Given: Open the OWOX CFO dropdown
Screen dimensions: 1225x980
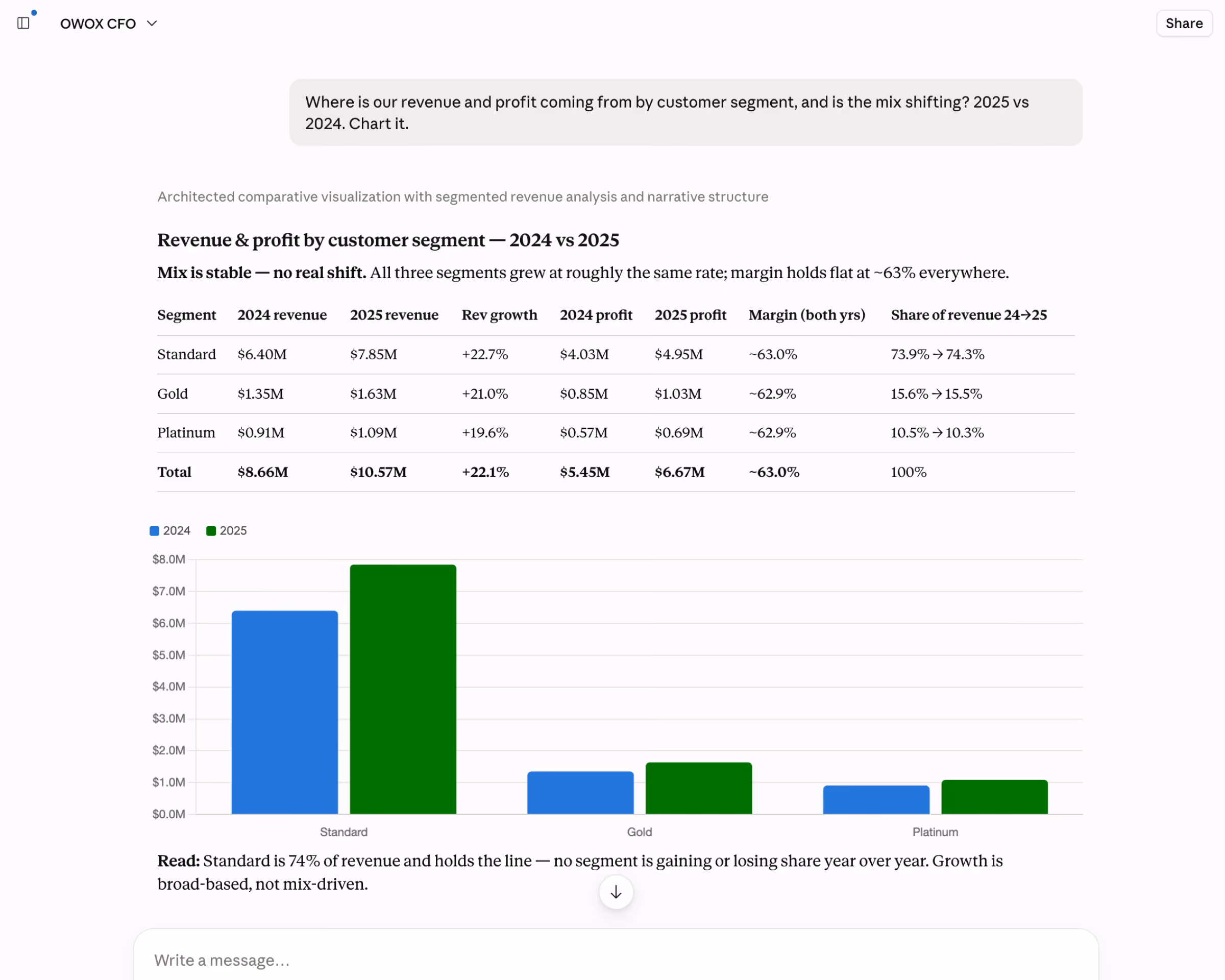Looking at the screenshot, I should 109,23.
